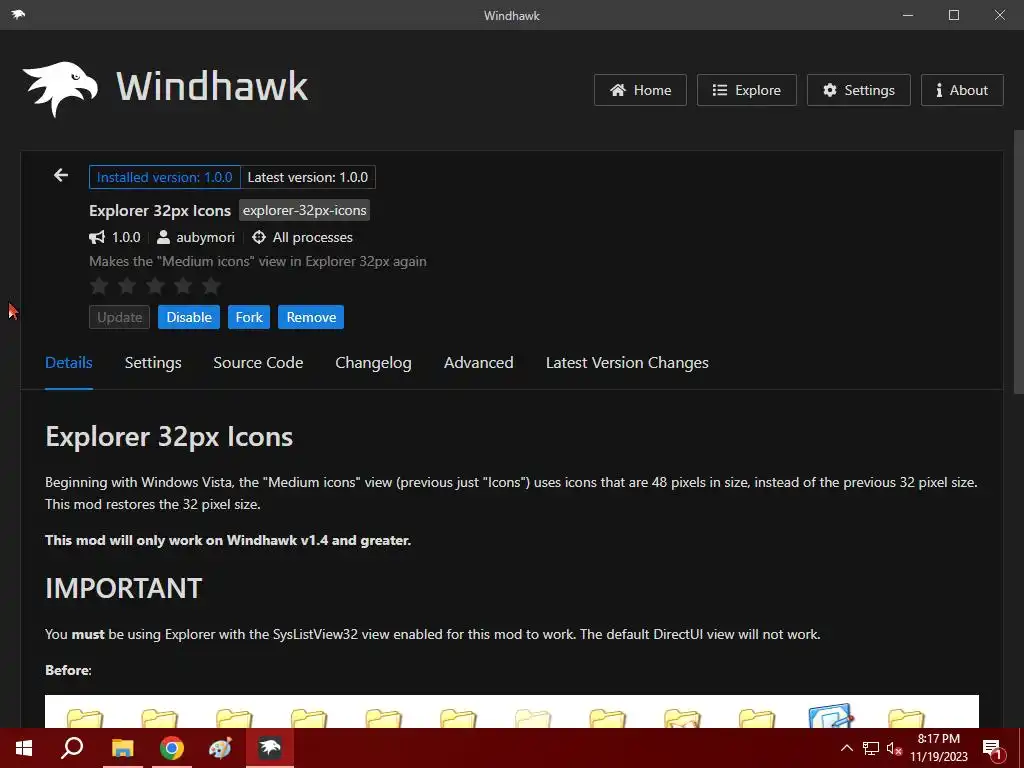Click the target icon beside All processes
1024x768 pixels.
[259, 237]
